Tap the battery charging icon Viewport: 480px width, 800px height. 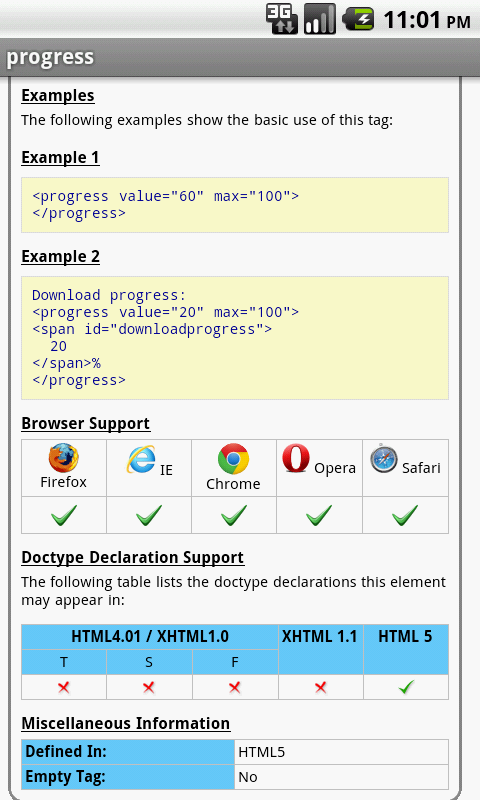point(358,19)
